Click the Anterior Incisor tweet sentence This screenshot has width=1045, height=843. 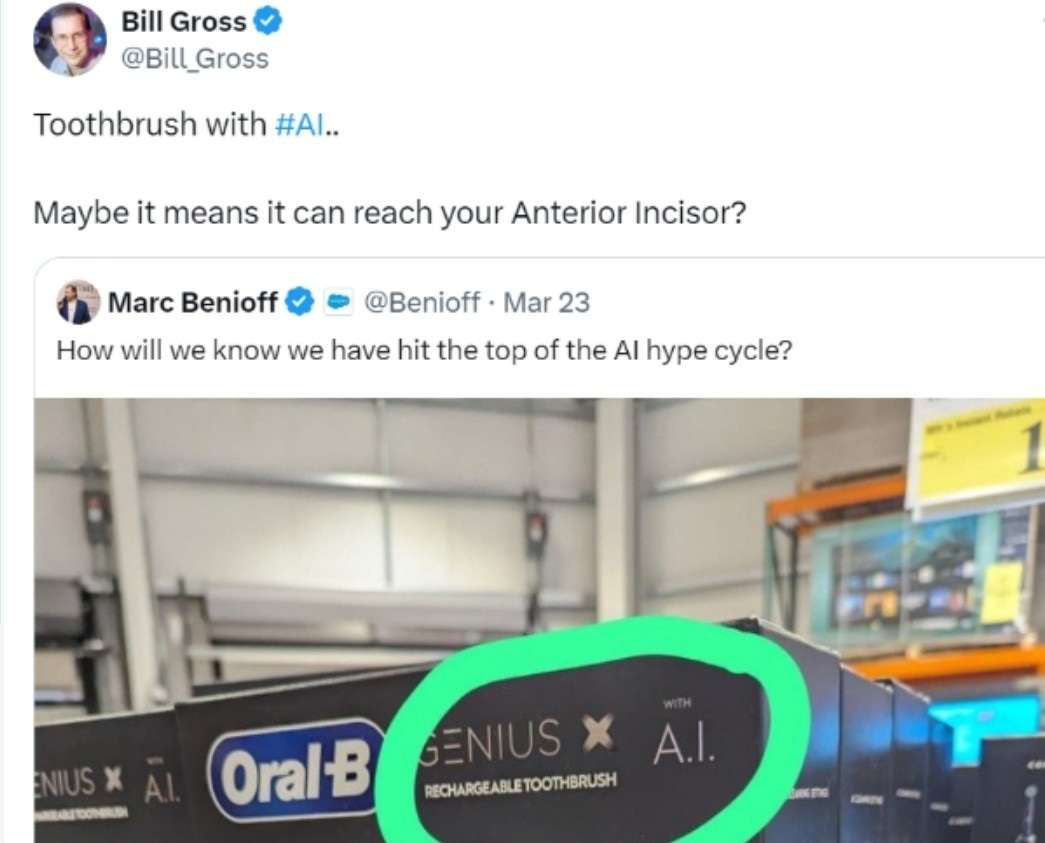pyautogui.click(x=389, y=213)
